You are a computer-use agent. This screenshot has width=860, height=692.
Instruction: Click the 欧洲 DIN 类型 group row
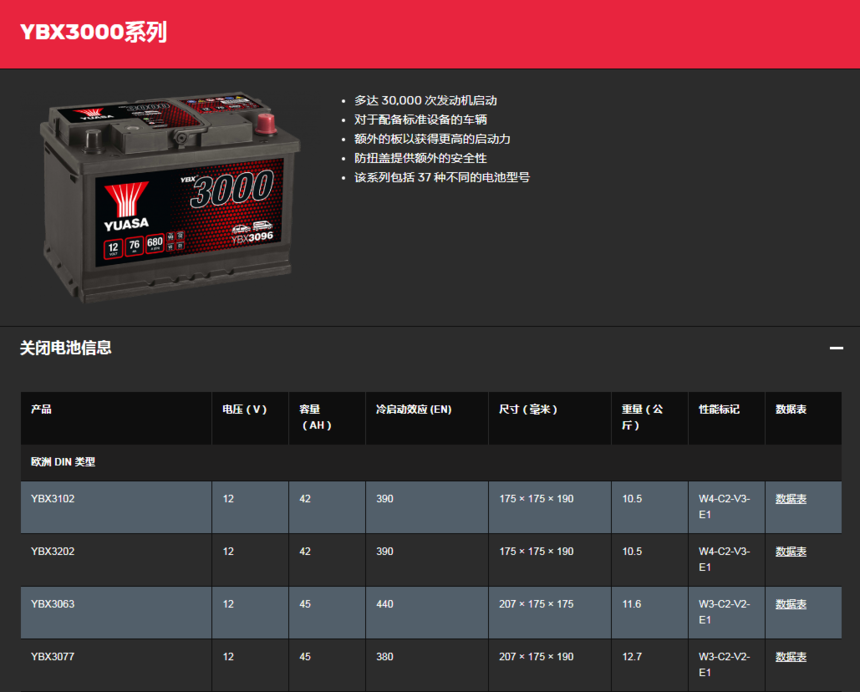pyautogui.click(x=431, y=462)
